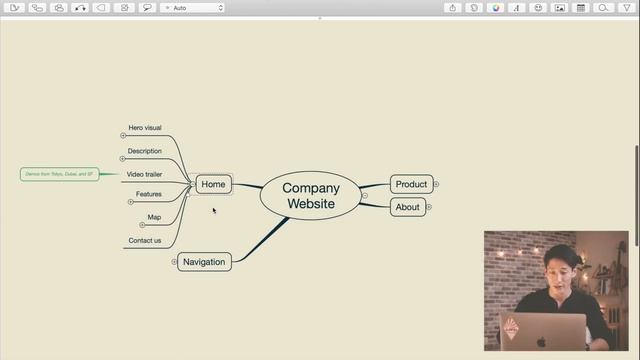Select the Description child node
This screenshot has height=360, width=640.
(x=144, y=151)
